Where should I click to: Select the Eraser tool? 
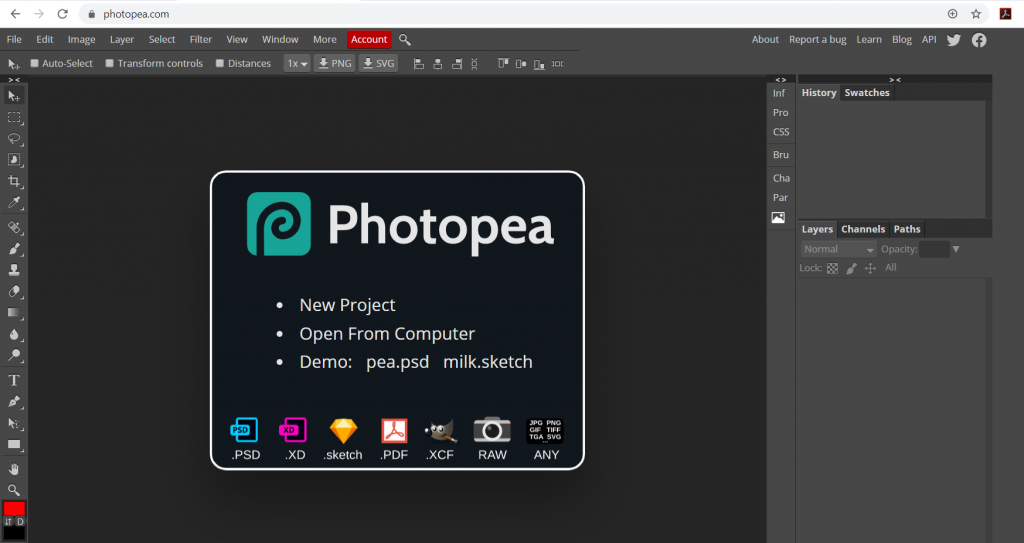pos(14,291)
